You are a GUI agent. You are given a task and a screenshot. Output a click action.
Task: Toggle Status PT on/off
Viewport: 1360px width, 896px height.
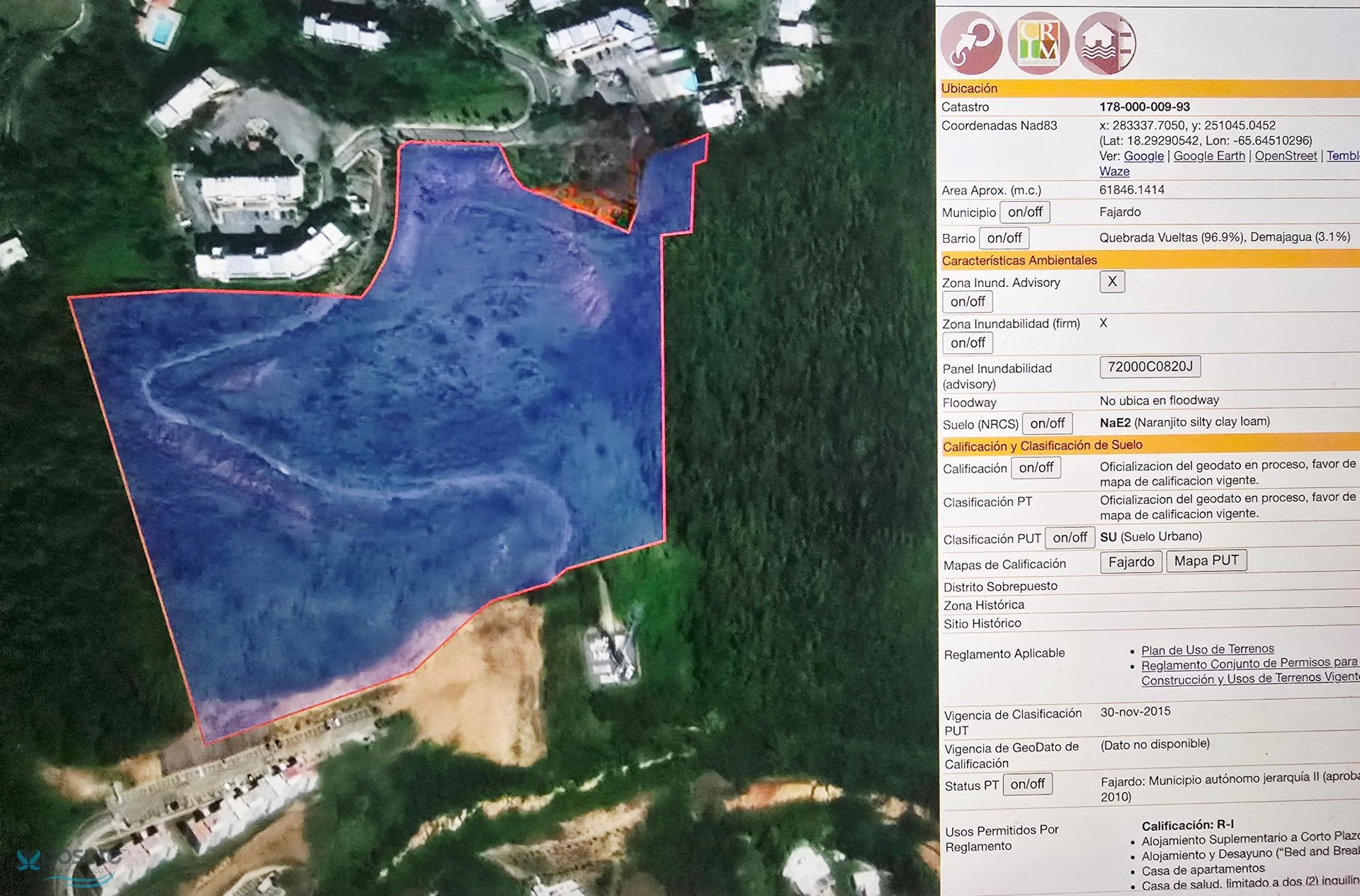1027,784
